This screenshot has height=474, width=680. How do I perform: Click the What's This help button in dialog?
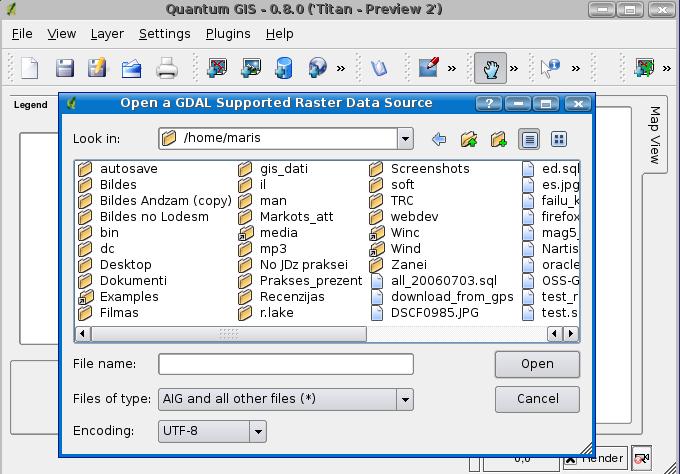(489, 104)
